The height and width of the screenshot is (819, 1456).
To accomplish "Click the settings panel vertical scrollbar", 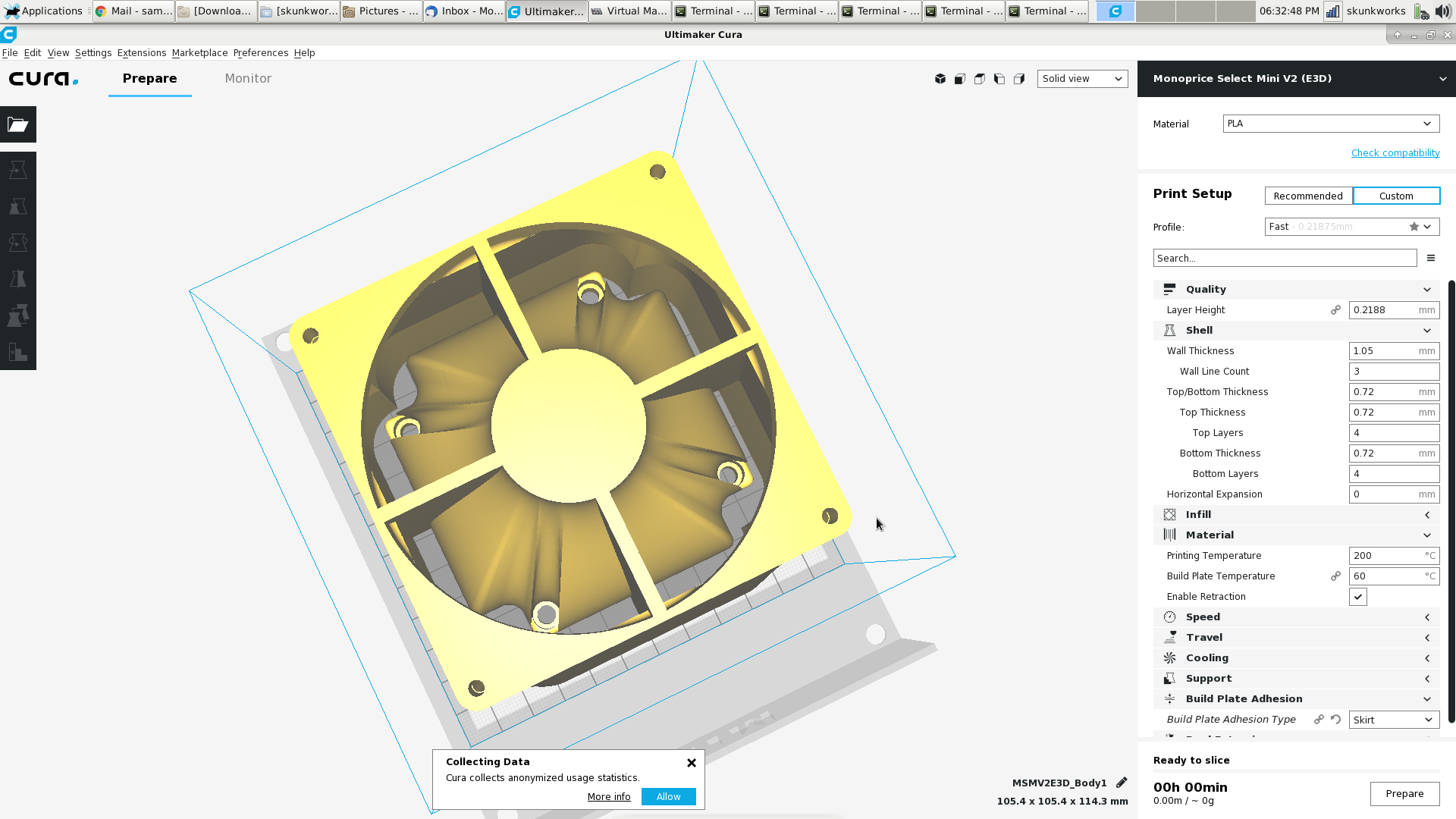I will pos(1451,501).
